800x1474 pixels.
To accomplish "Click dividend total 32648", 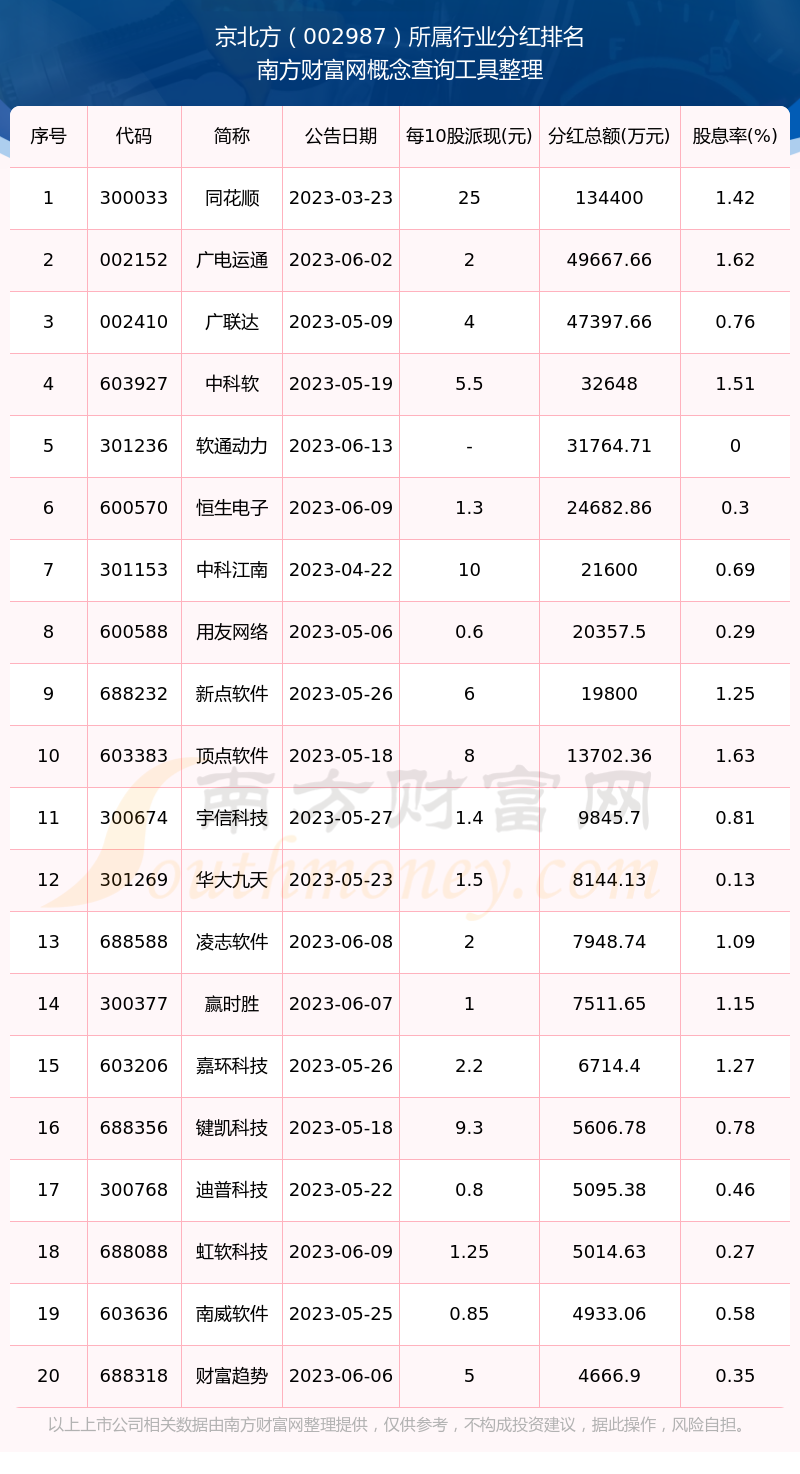I will point(609,384).
